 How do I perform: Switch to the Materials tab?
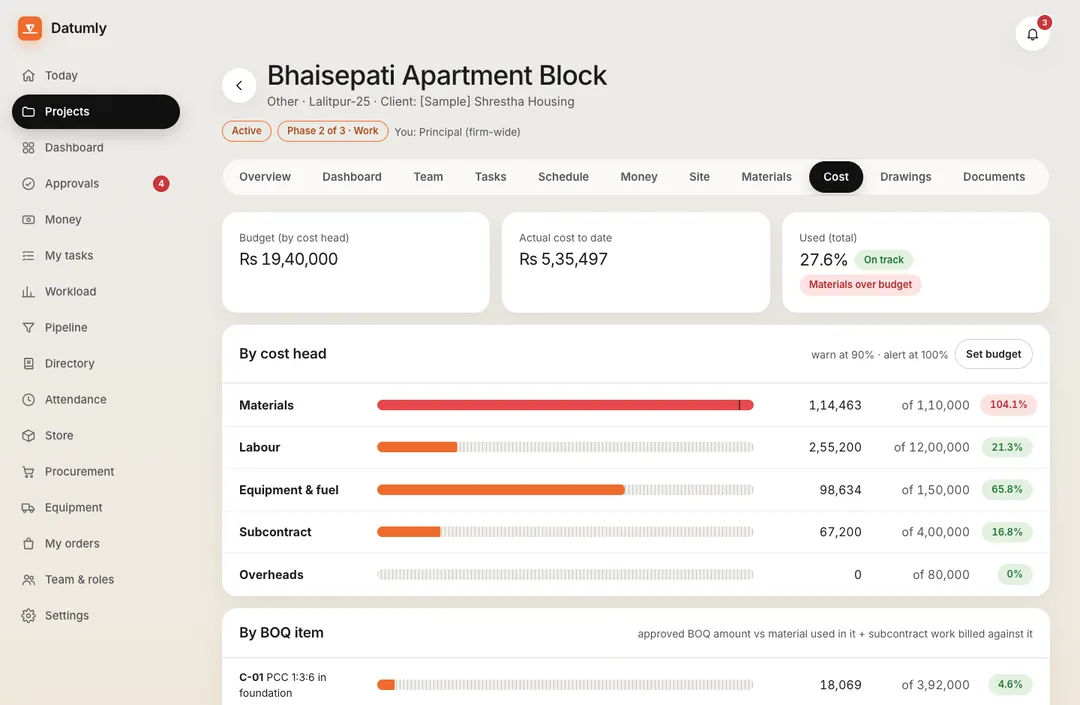click(767, 177)
